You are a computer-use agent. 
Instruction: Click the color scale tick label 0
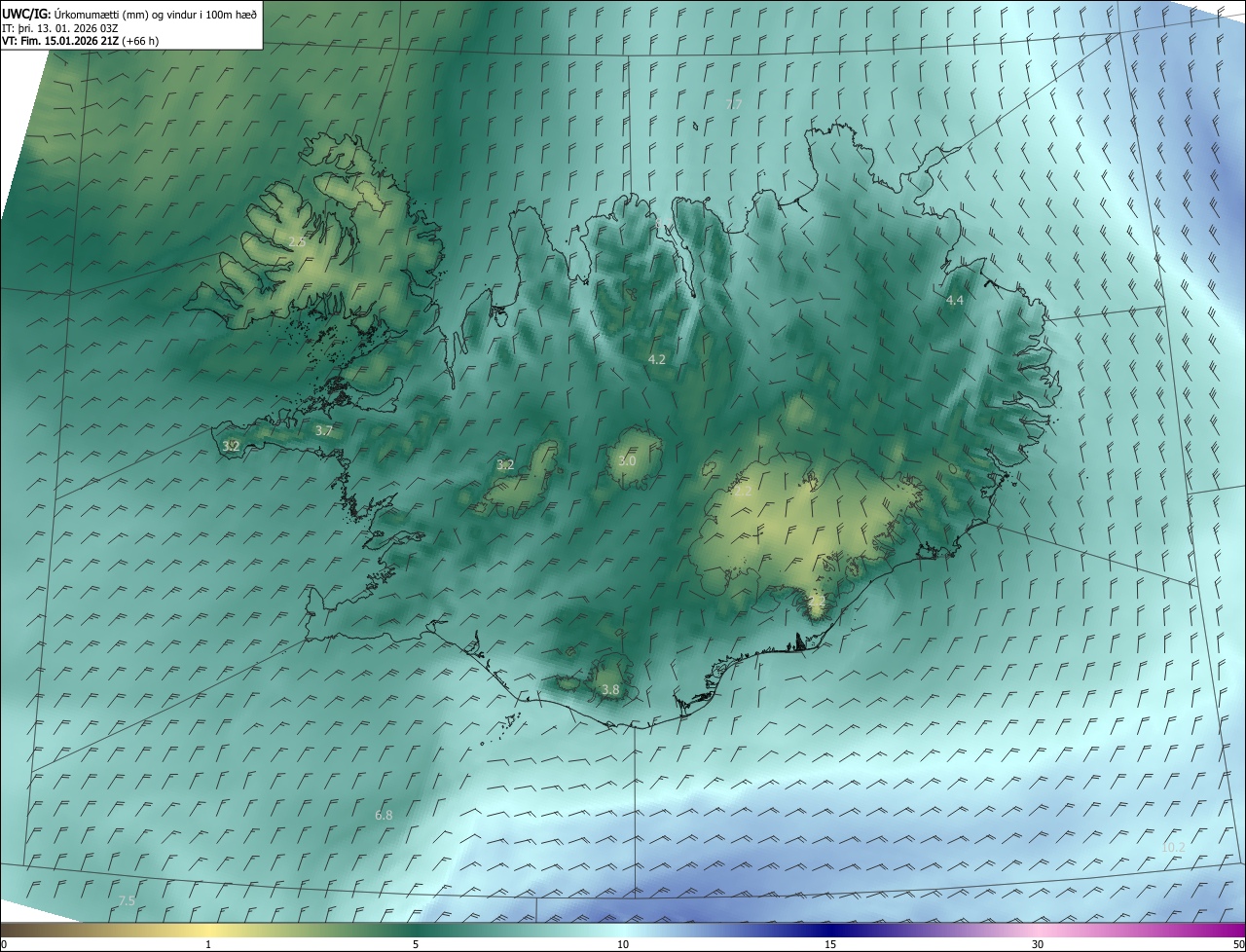pyautogui.click(x=4, y=944)
